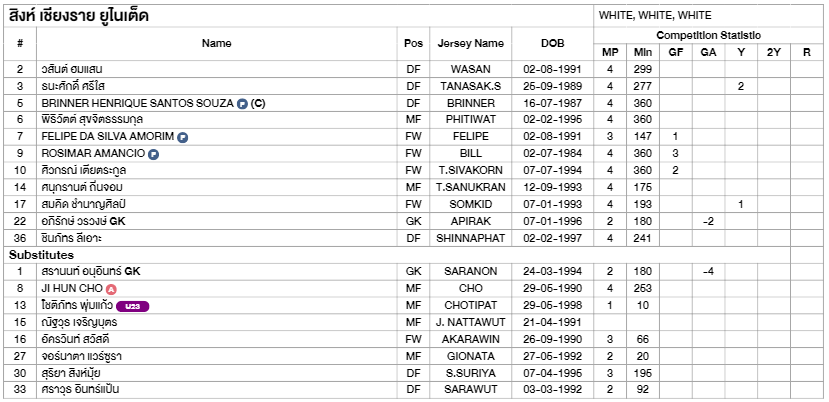Select the GIONATA jersey name cell
The height and width of the screenshot is (402, 829).
471,356
